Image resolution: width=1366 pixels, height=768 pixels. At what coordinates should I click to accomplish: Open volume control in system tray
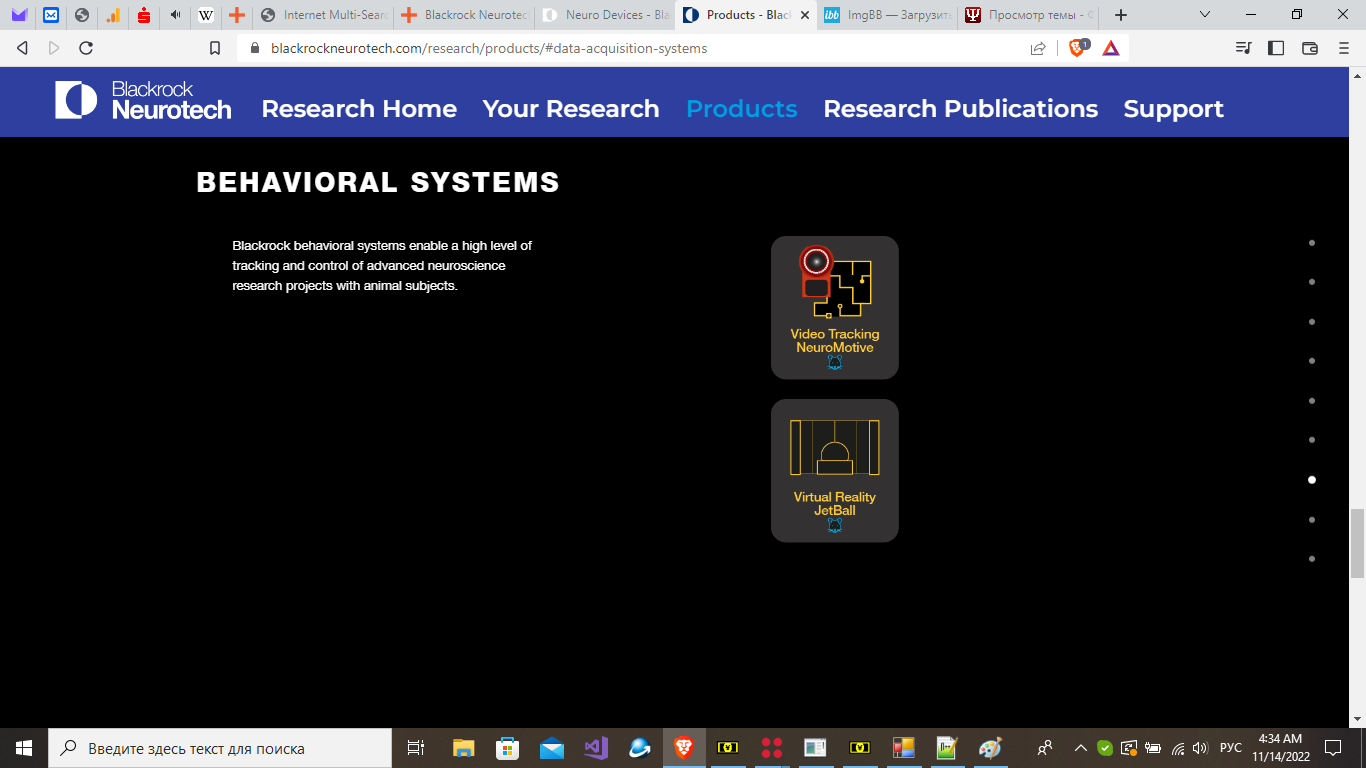point(1201,748)
